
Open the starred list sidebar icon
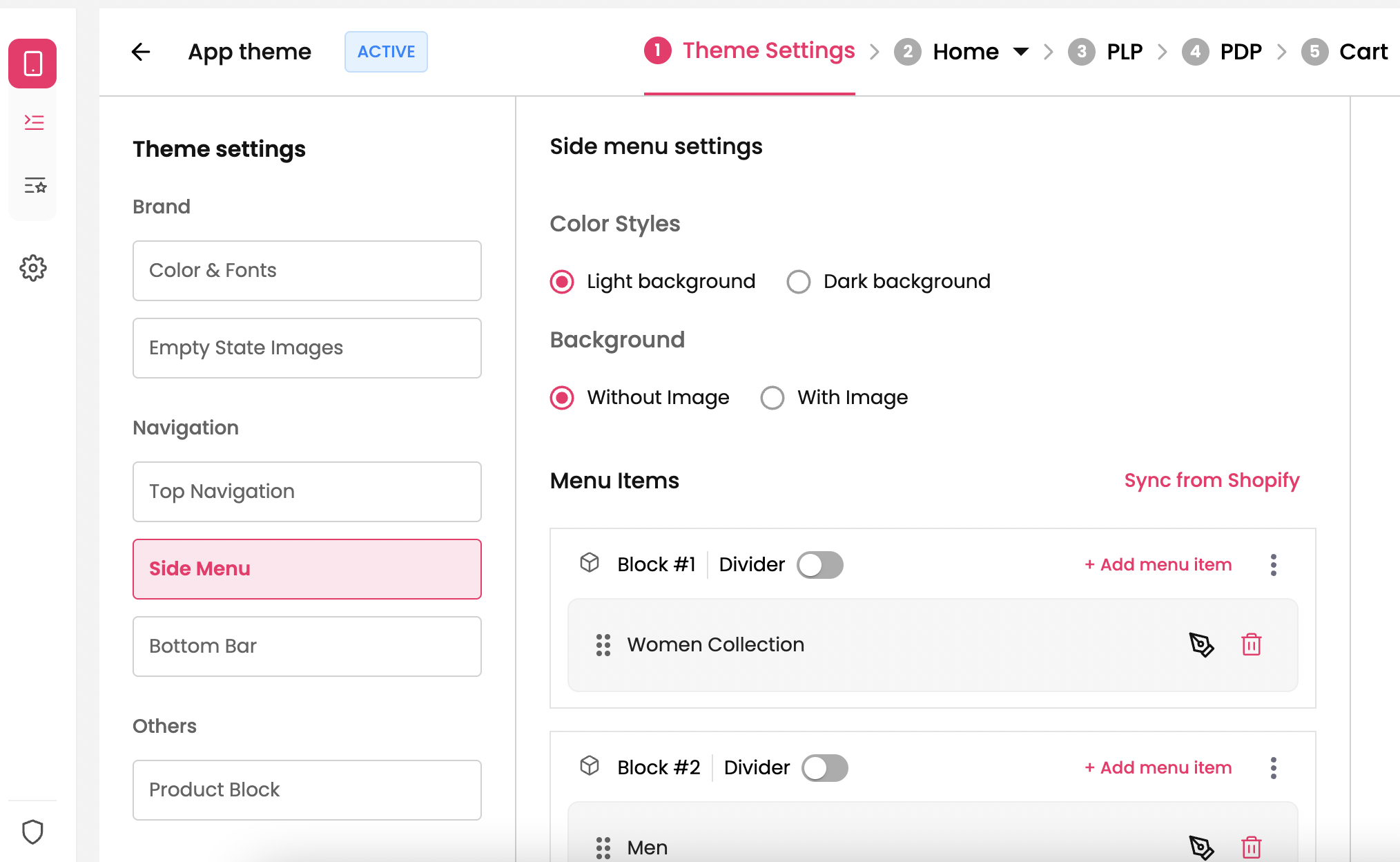coord(35,185)
